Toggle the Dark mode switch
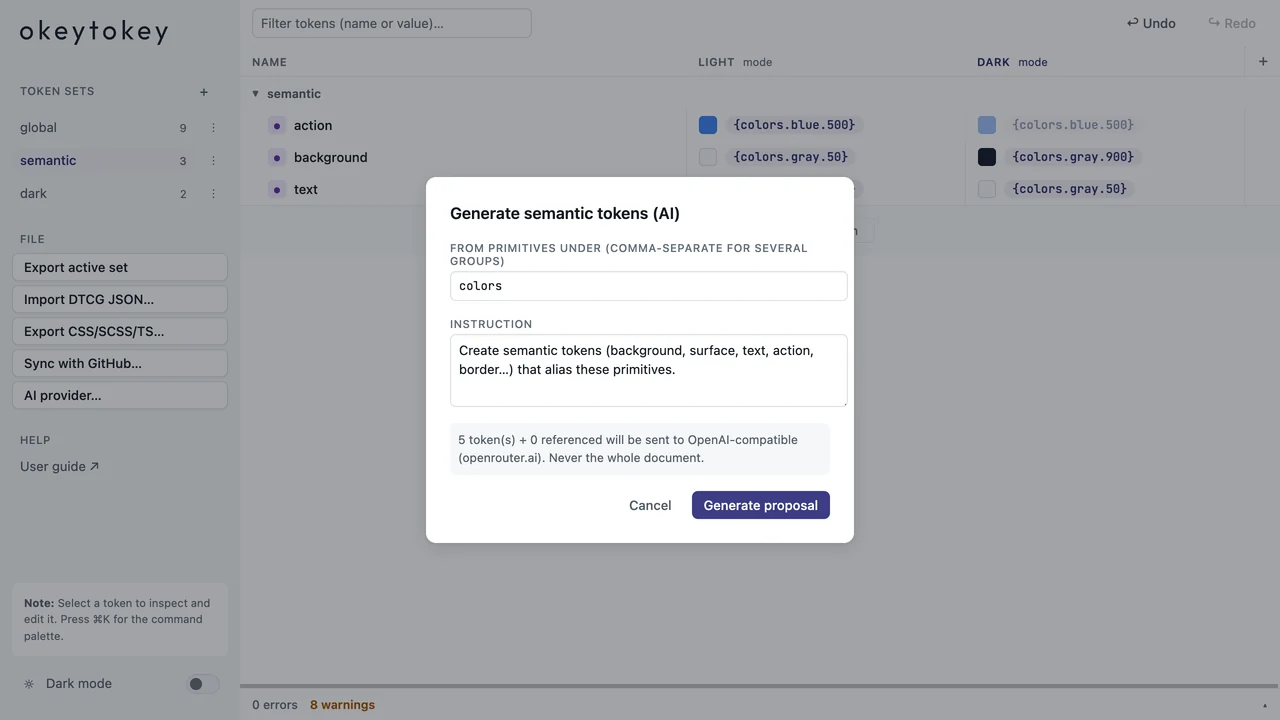This screenshot has width=1280, height=720. click(203, 684)
